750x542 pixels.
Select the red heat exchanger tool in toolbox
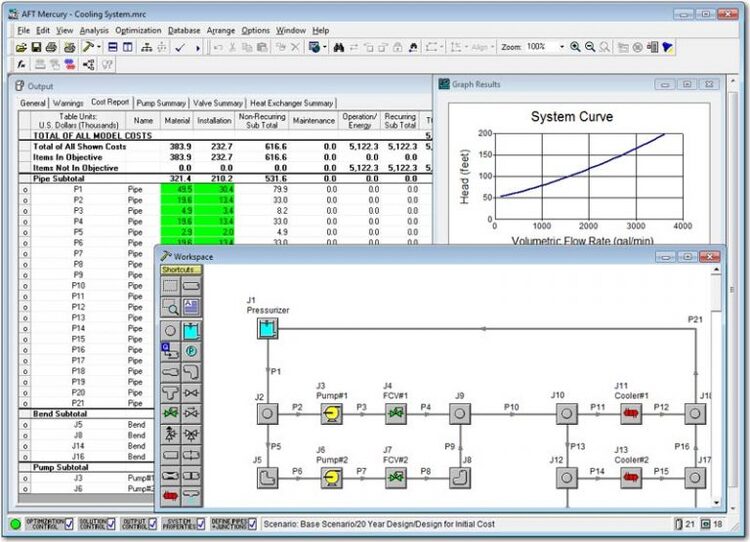(x=170, y=495)
